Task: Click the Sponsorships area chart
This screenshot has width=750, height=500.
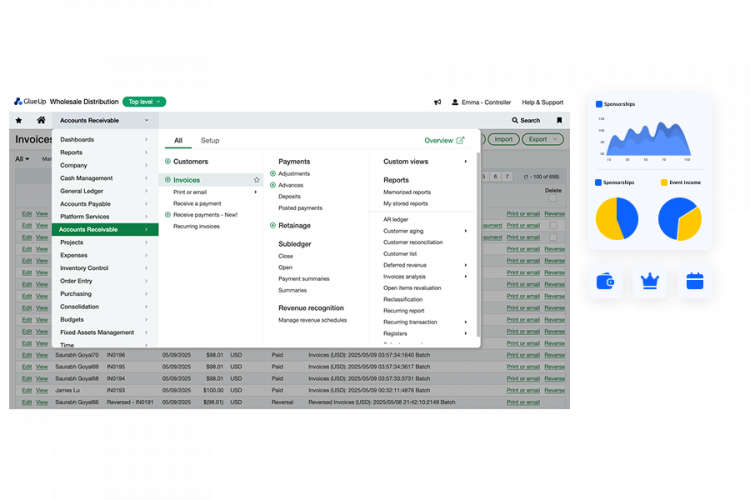Action: click(649, 139)
